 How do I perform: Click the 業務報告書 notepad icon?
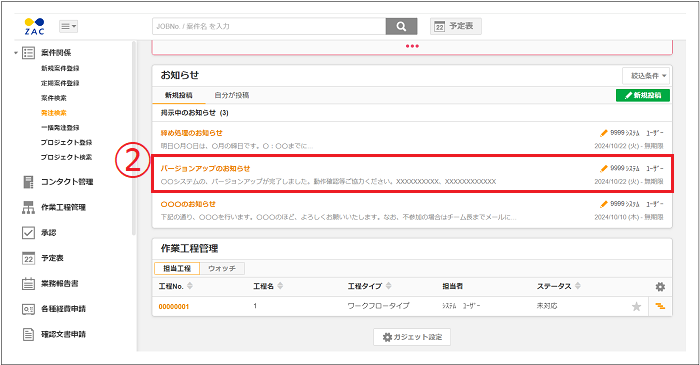click(28, 283)
